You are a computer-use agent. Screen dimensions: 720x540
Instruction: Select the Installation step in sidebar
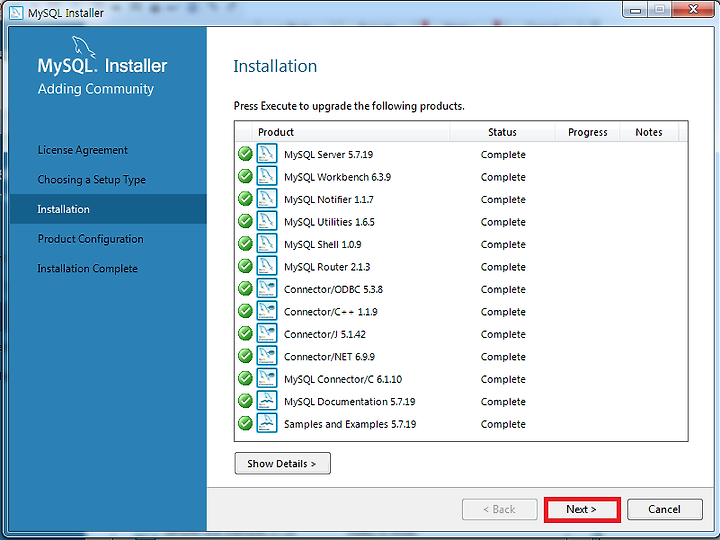108,209
